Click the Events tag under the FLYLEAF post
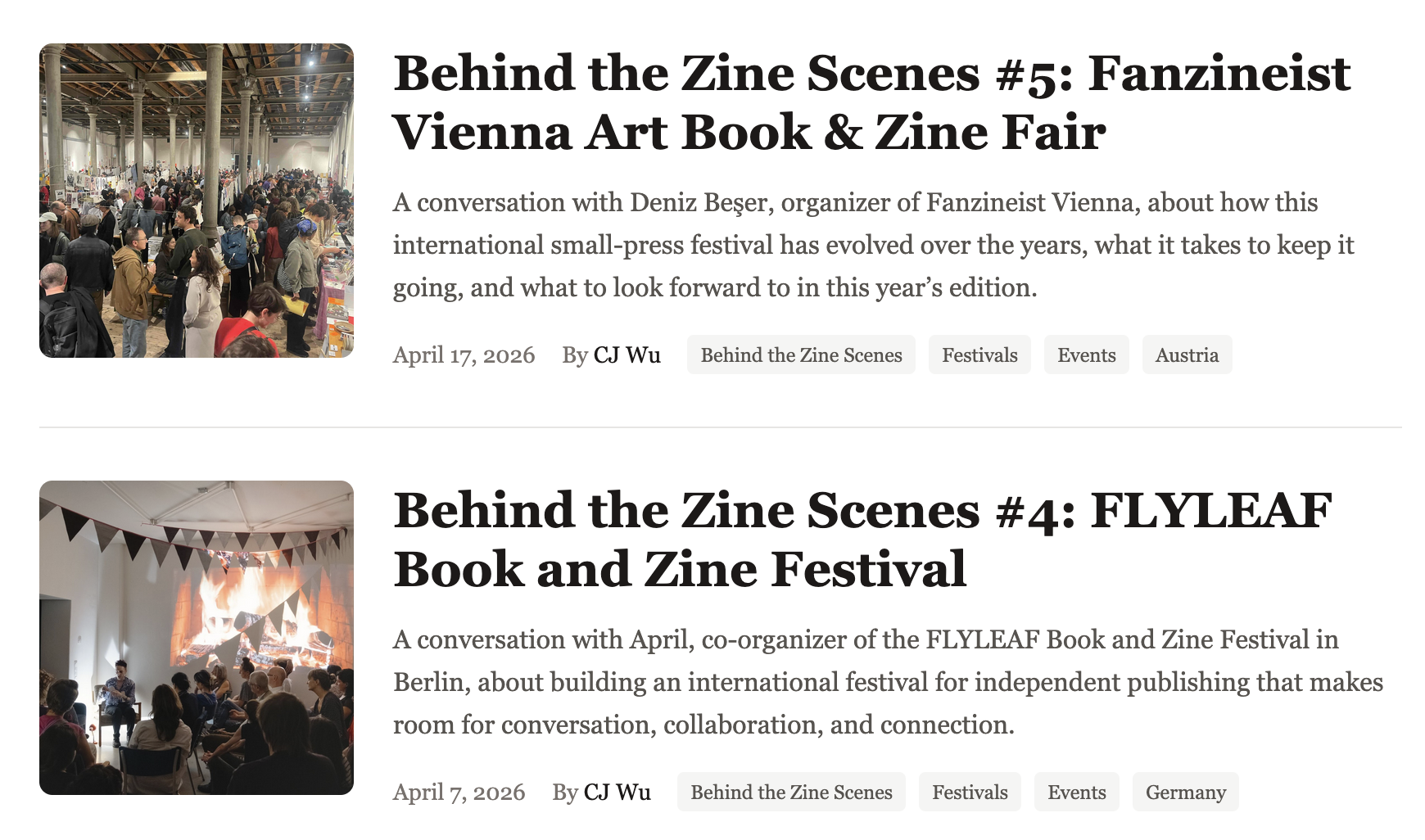 coord(1076,792)
